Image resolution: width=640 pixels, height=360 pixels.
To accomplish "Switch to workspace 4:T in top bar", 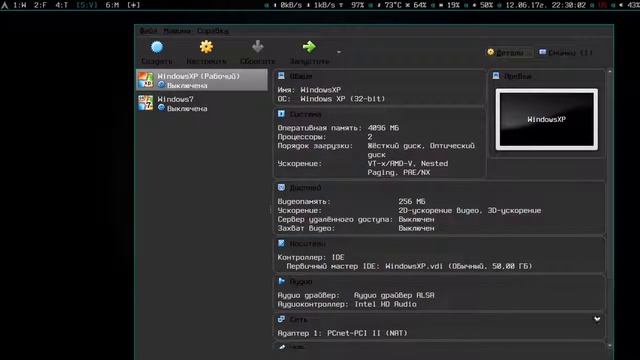I will point(62,5).
